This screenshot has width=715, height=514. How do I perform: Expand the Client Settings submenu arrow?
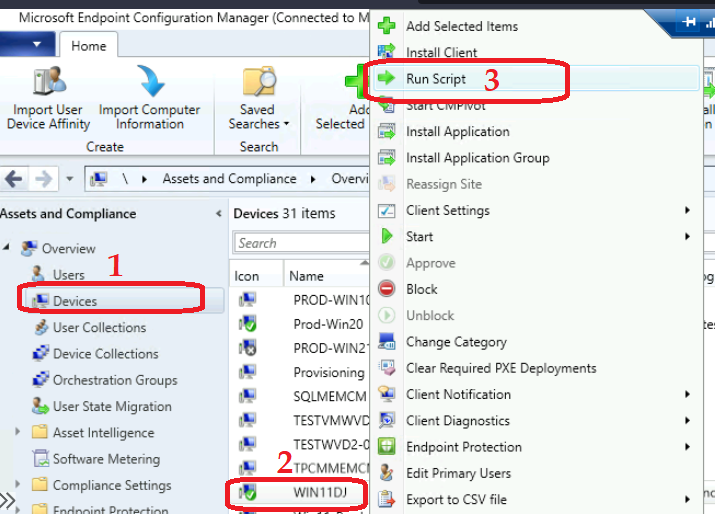pos(688,210)
